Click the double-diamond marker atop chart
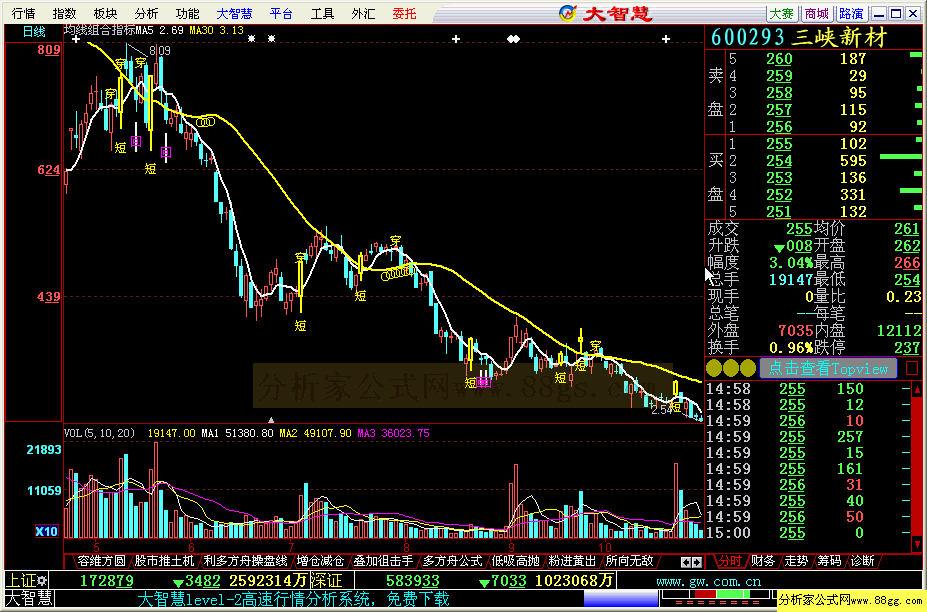Screen dimensions: 927x612 click(x=513, y=39)
